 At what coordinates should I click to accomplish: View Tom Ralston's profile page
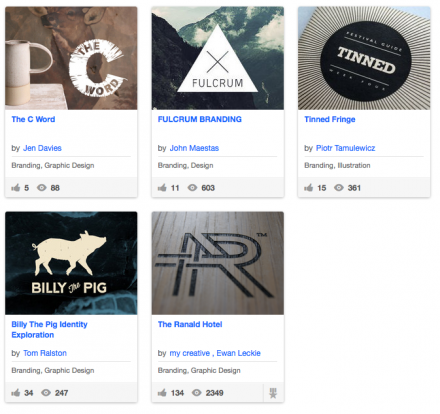pos(45,353)
